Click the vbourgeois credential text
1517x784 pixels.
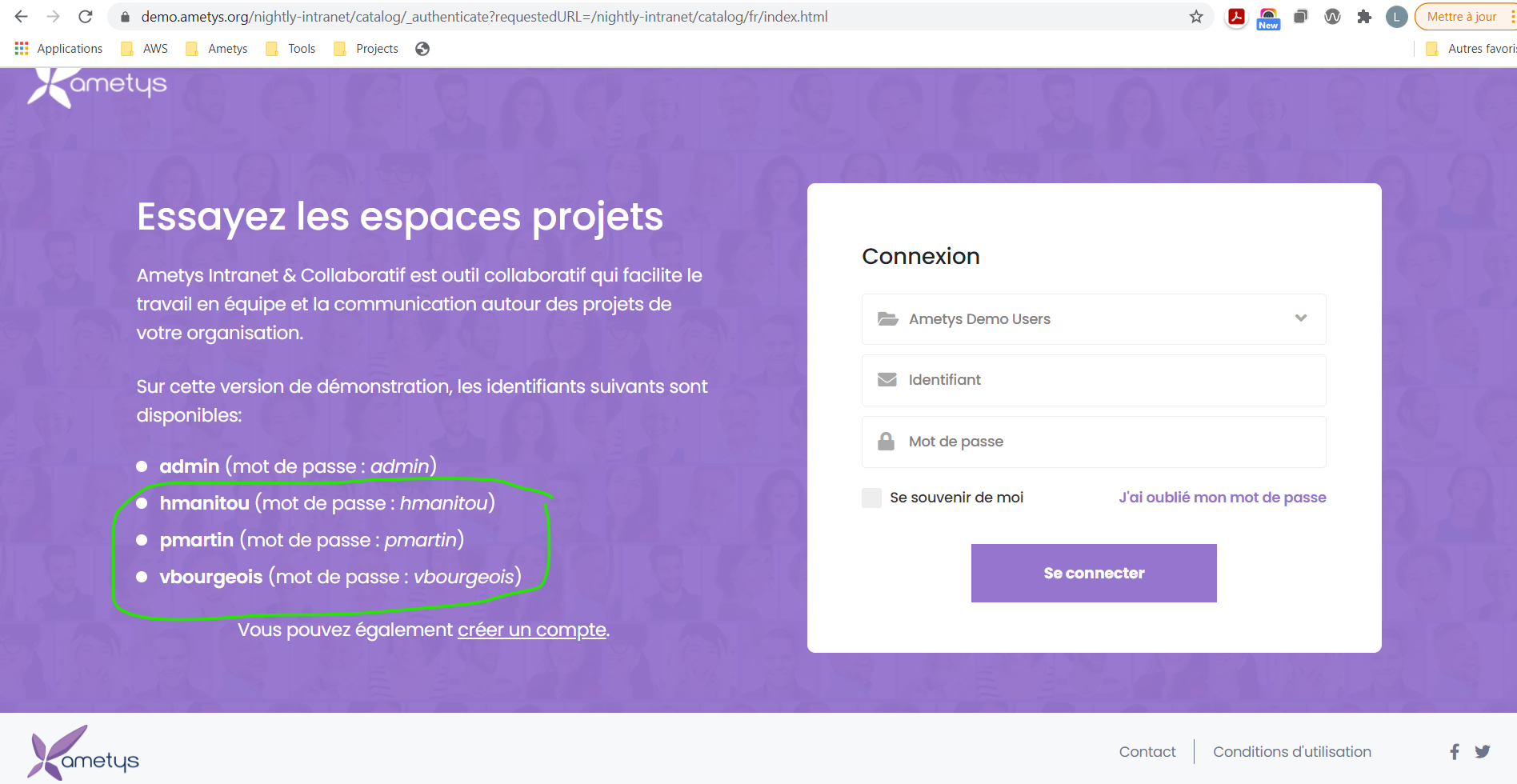click(x=340, y=577)
